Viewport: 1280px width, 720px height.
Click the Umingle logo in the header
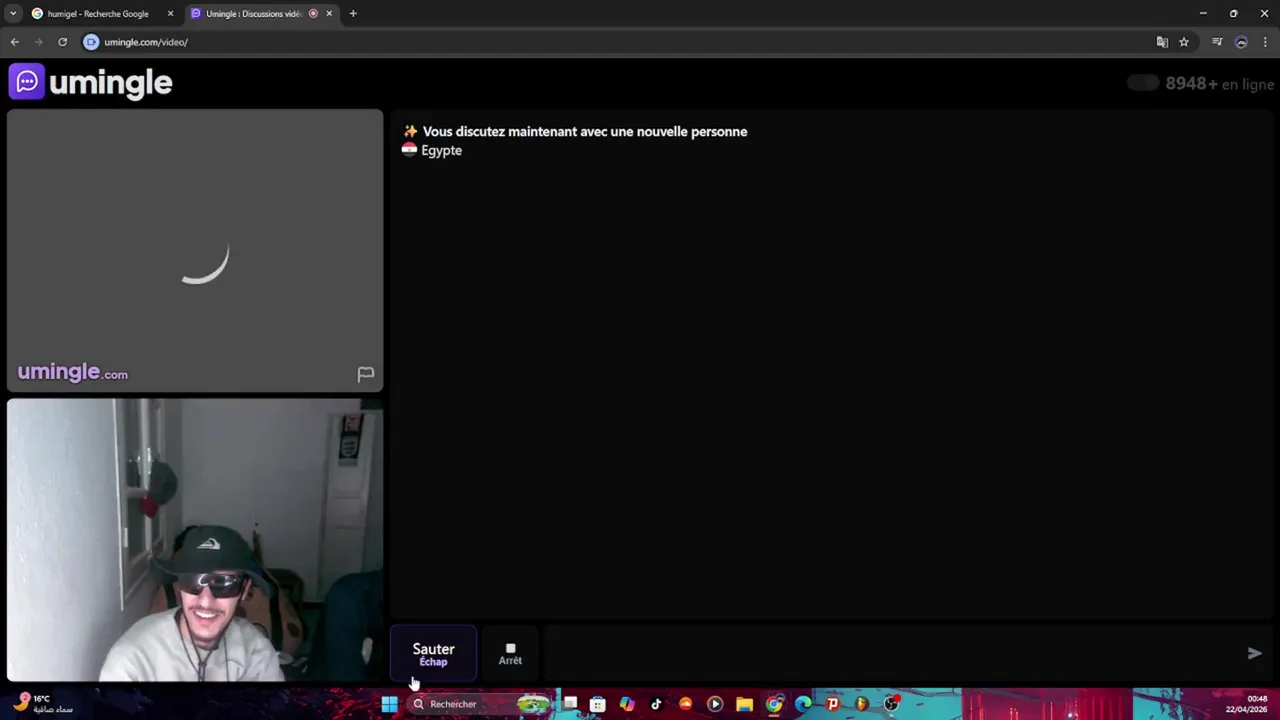click(91, 82)
